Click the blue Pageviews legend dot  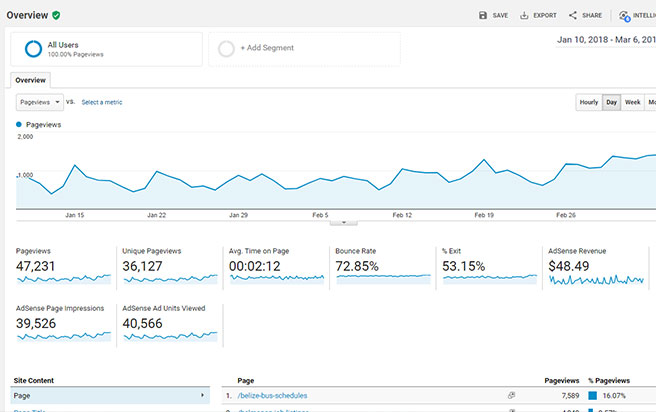pos(19,124)
